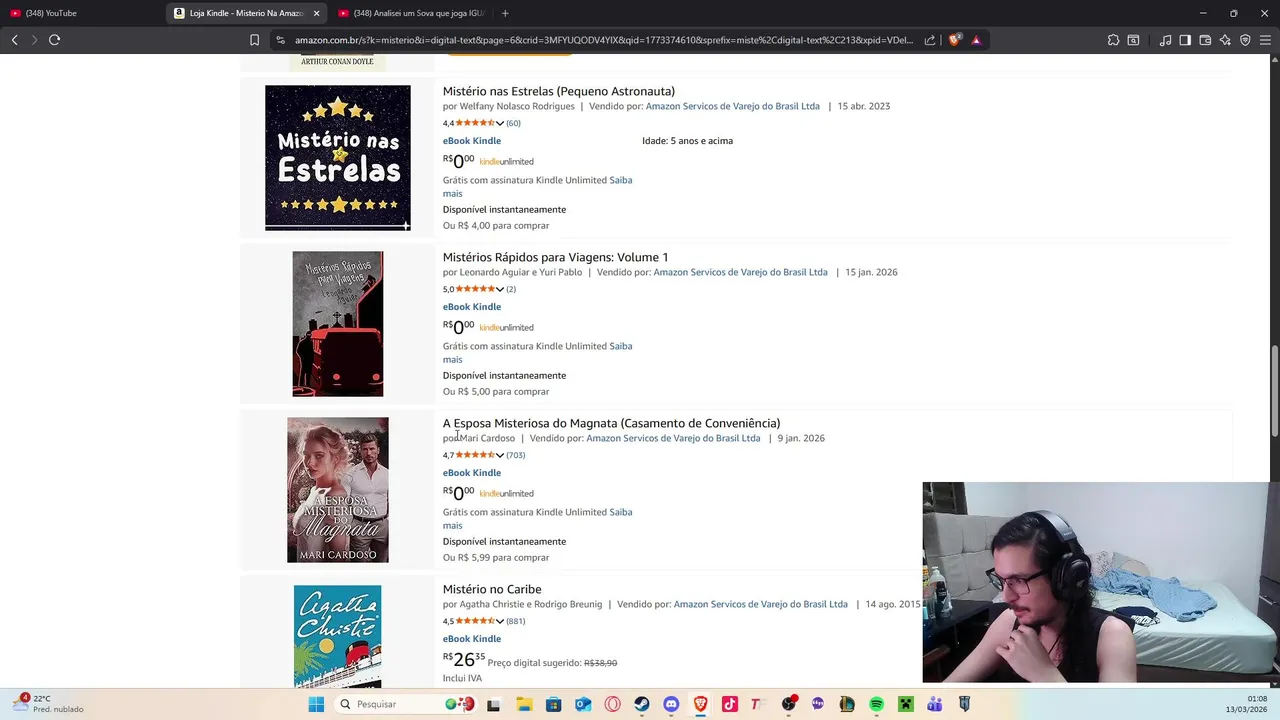Image resolution: width=1280 pixels, height=720 pixels.
Task: Open the Brave VPN shield icon
Action: [x=1245, y=40]
